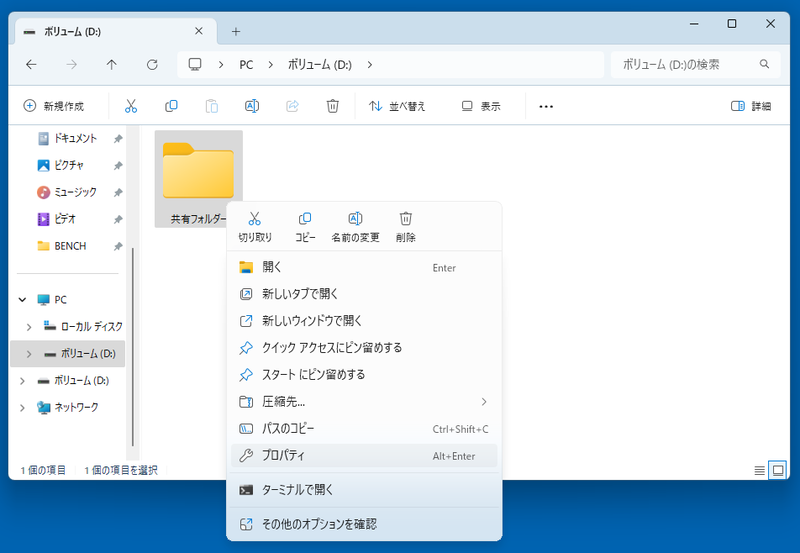Toggle the 詳細 details pane

point(751,106)
